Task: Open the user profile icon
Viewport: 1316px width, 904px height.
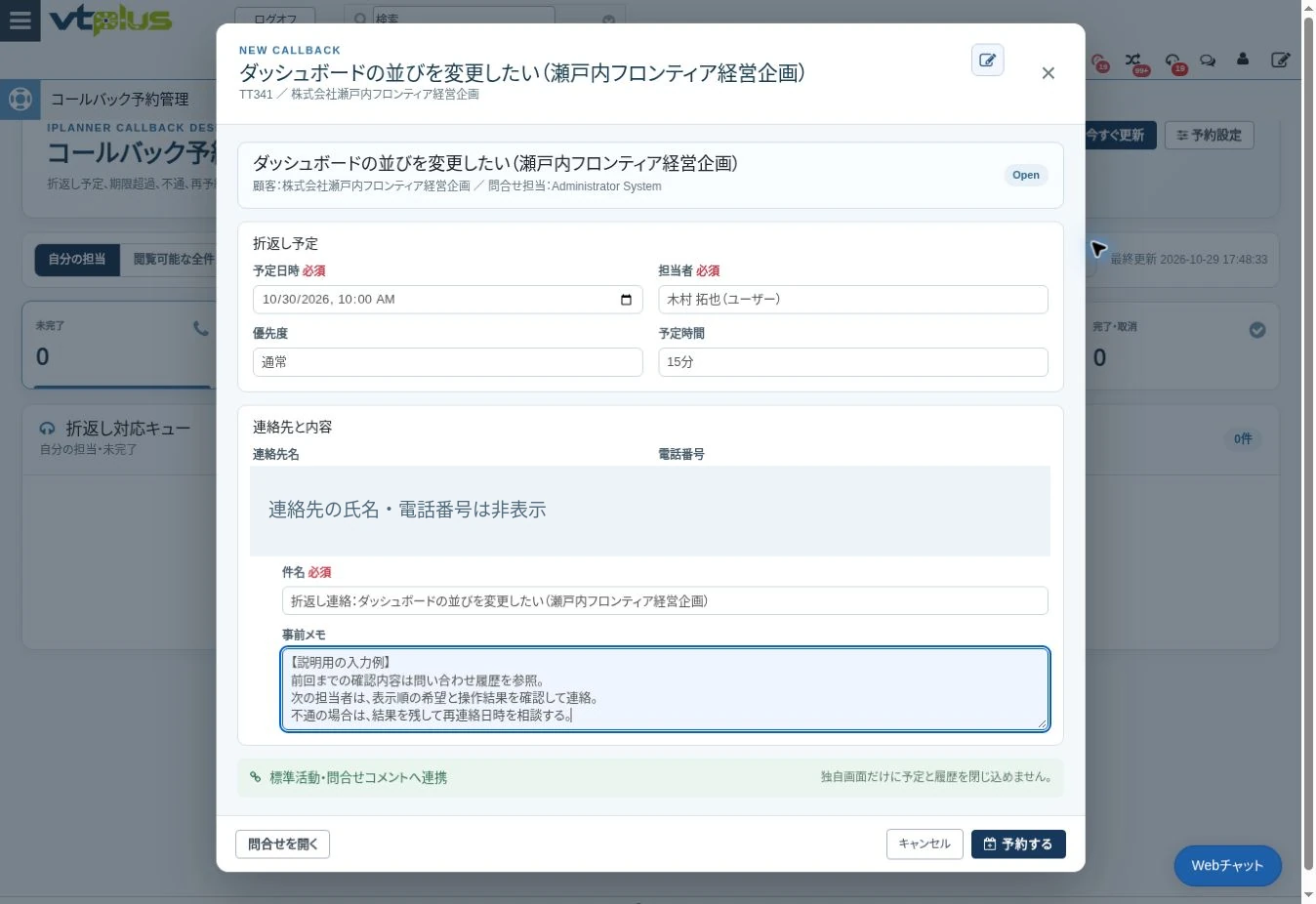Action: pyautogui.click(x=1242, y=60)
